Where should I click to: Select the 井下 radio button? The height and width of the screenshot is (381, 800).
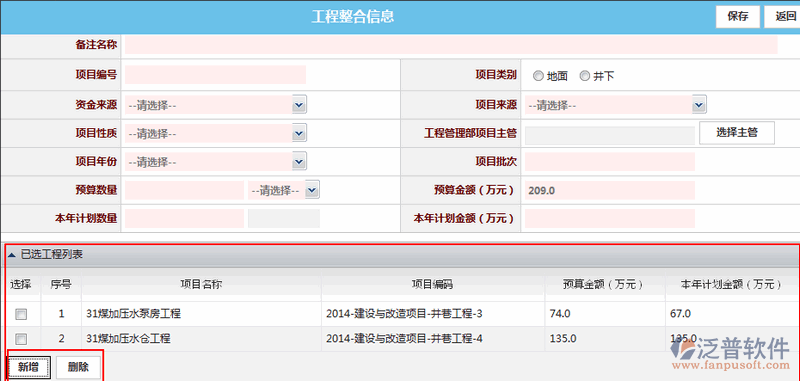point(585,76)
